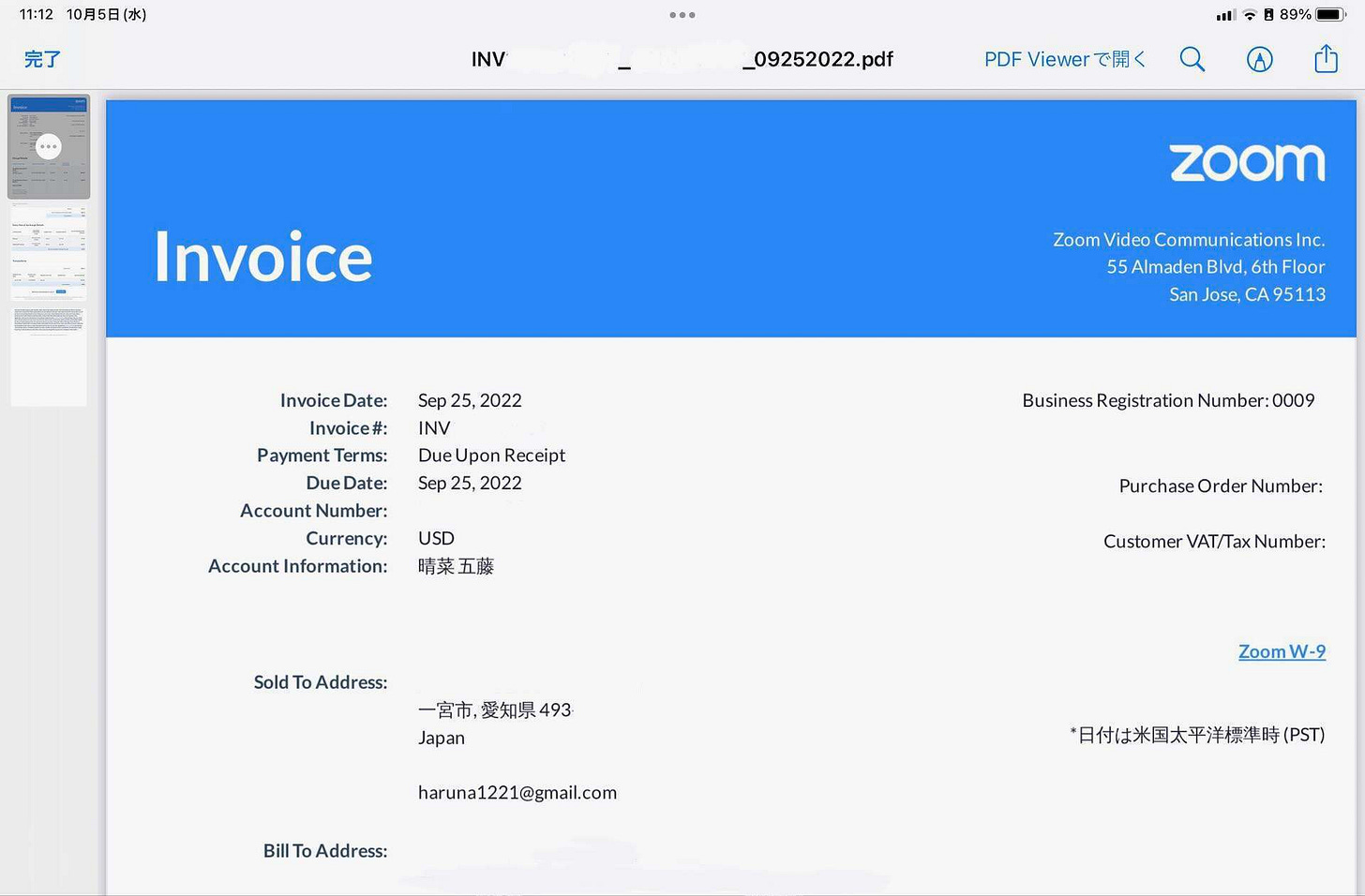The image size is (1365, 896).
Task: Activate the markup pen icon
Action: [x=1259, y=59]
